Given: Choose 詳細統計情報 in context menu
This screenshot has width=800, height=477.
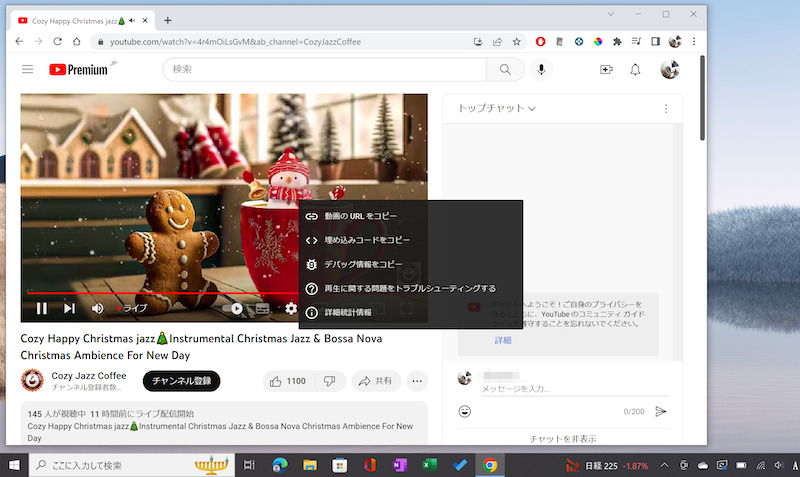Looking at the screenshot, I should click(347, 313).
